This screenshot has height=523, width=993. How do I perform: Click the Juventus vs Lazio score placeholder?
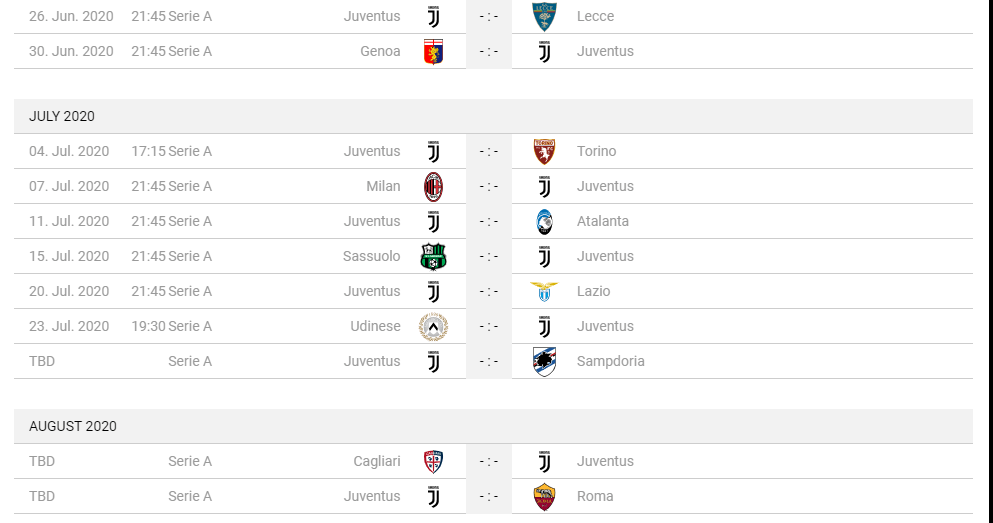pos(488,291)
